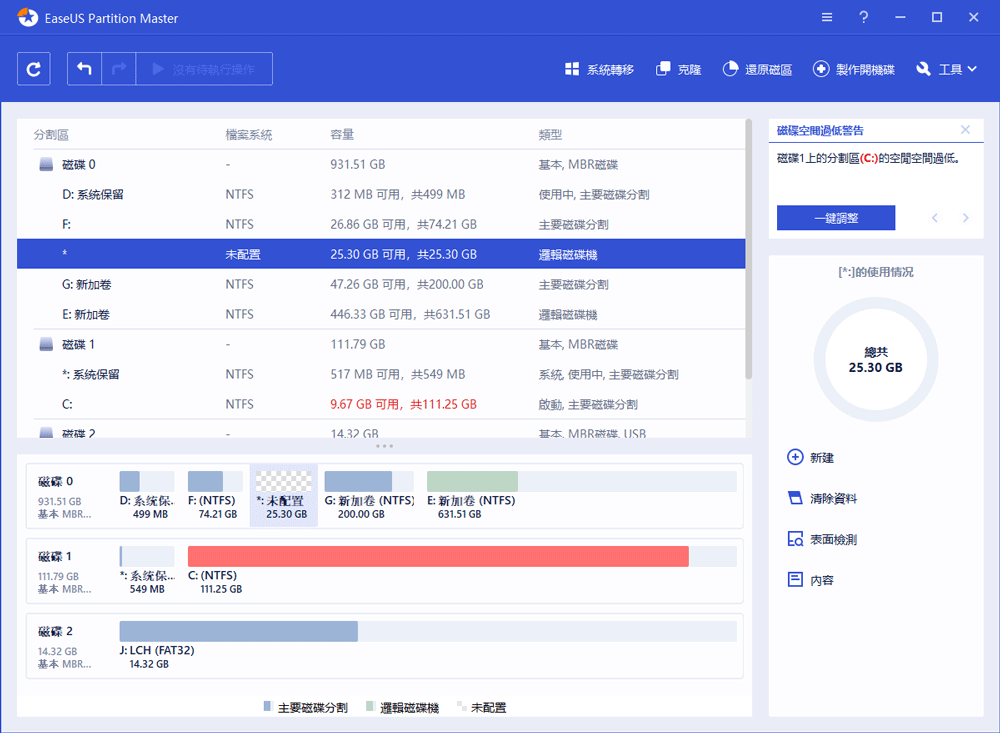Click the 一鍵調整 button
1000x733 pixels.
(x=835, y=218)
